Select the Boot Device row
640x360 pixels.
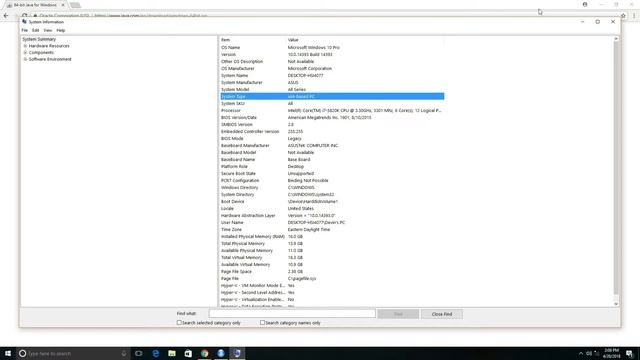click(x=332, y=202)
